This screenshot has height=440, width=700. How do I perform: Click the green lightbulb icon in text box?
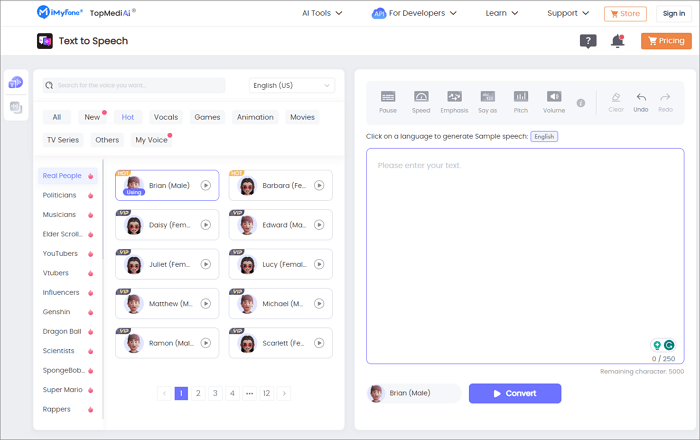pyautogui.click(x=657, y=345)
